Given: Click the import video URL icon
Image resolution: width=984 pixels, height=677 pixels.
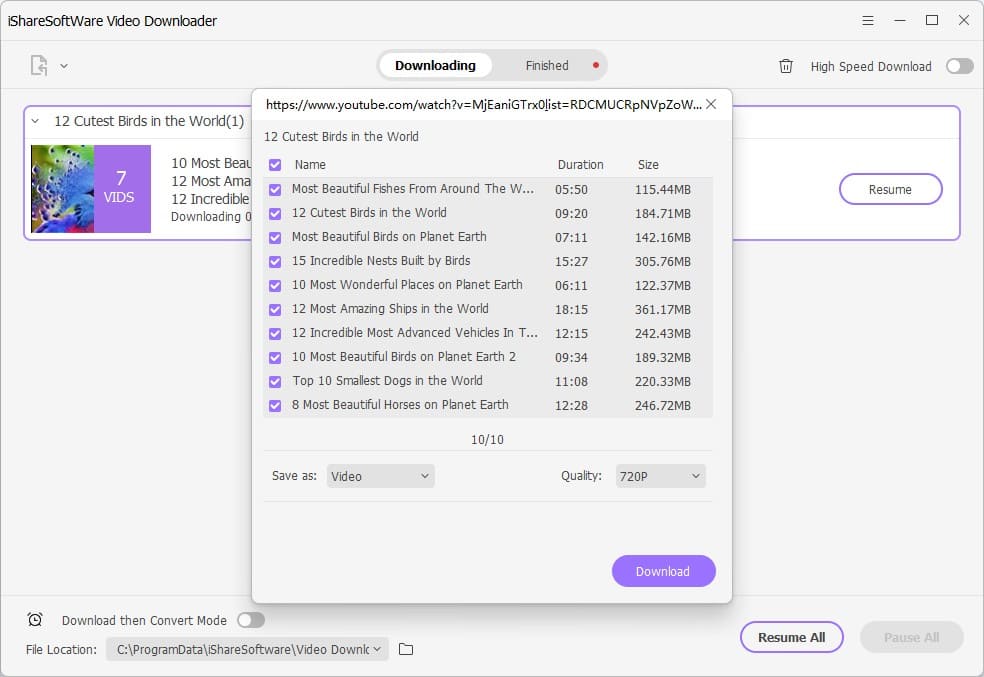Looking at the screenshot, I should coord(37,64).
